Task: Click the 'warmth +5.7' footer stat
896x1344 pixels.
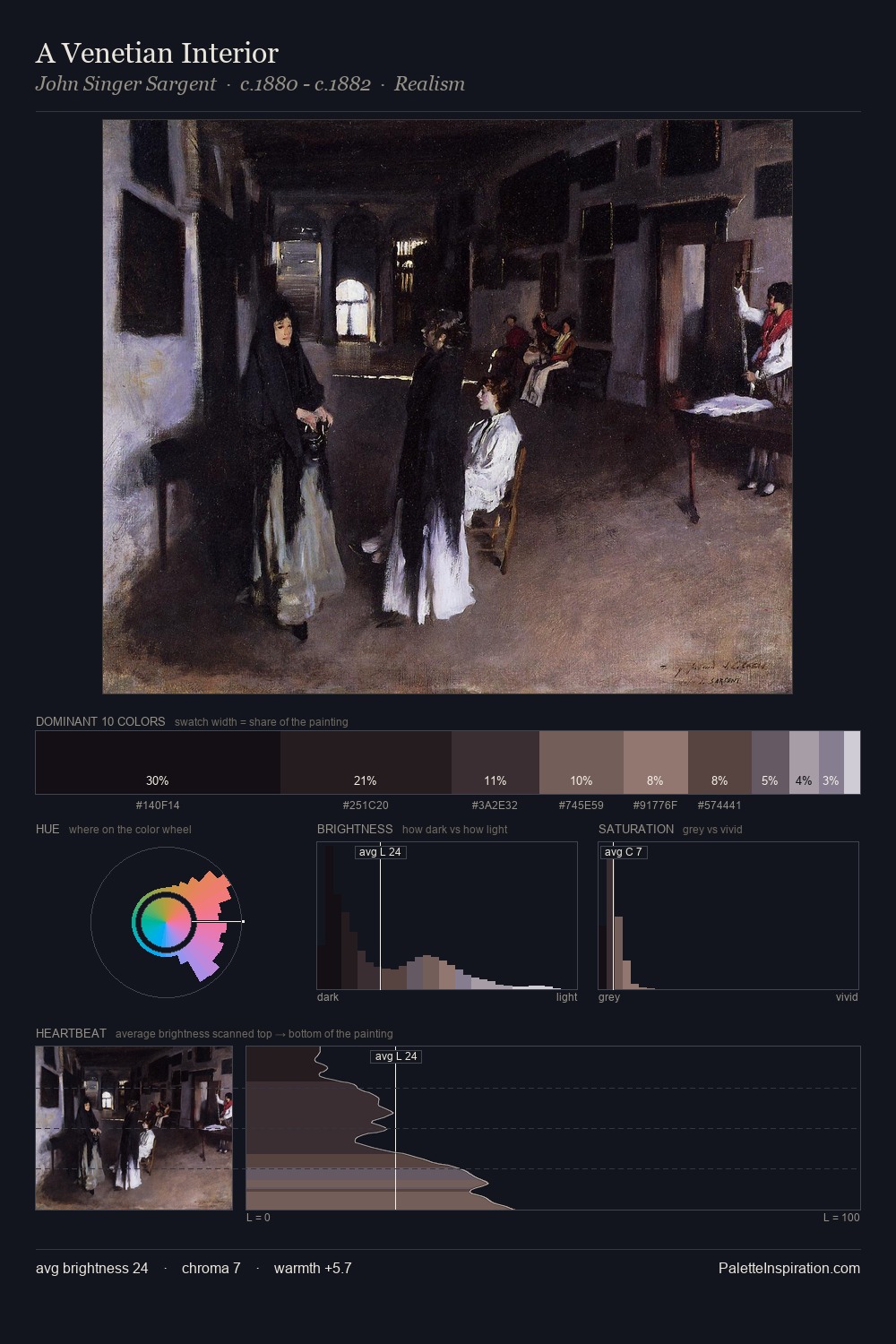Action: coord(313,1268)
